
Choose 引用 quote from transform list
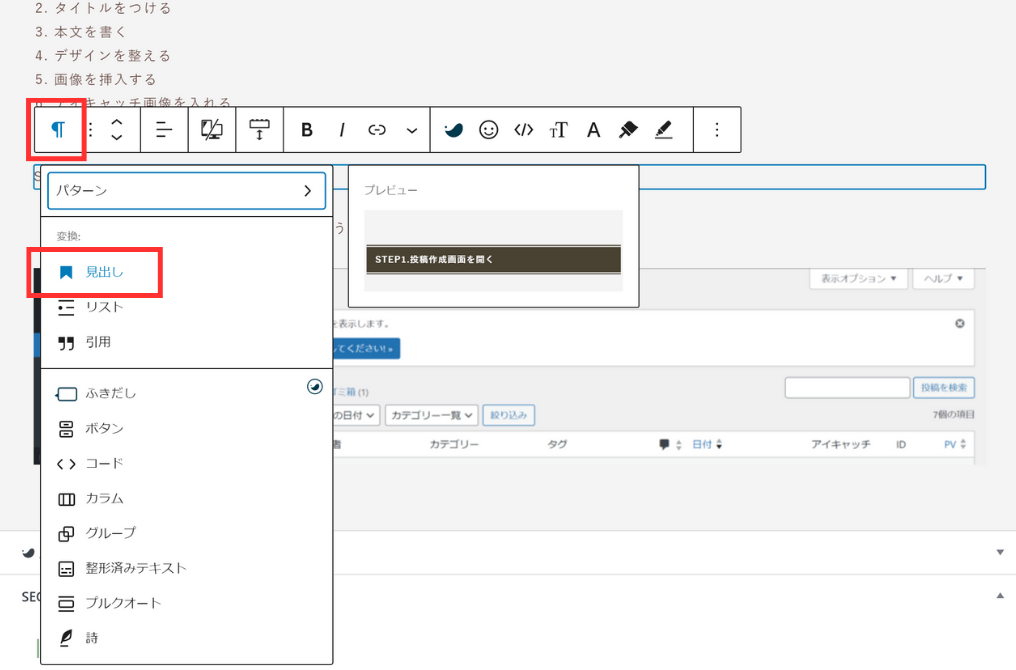(x=98, y=342)
